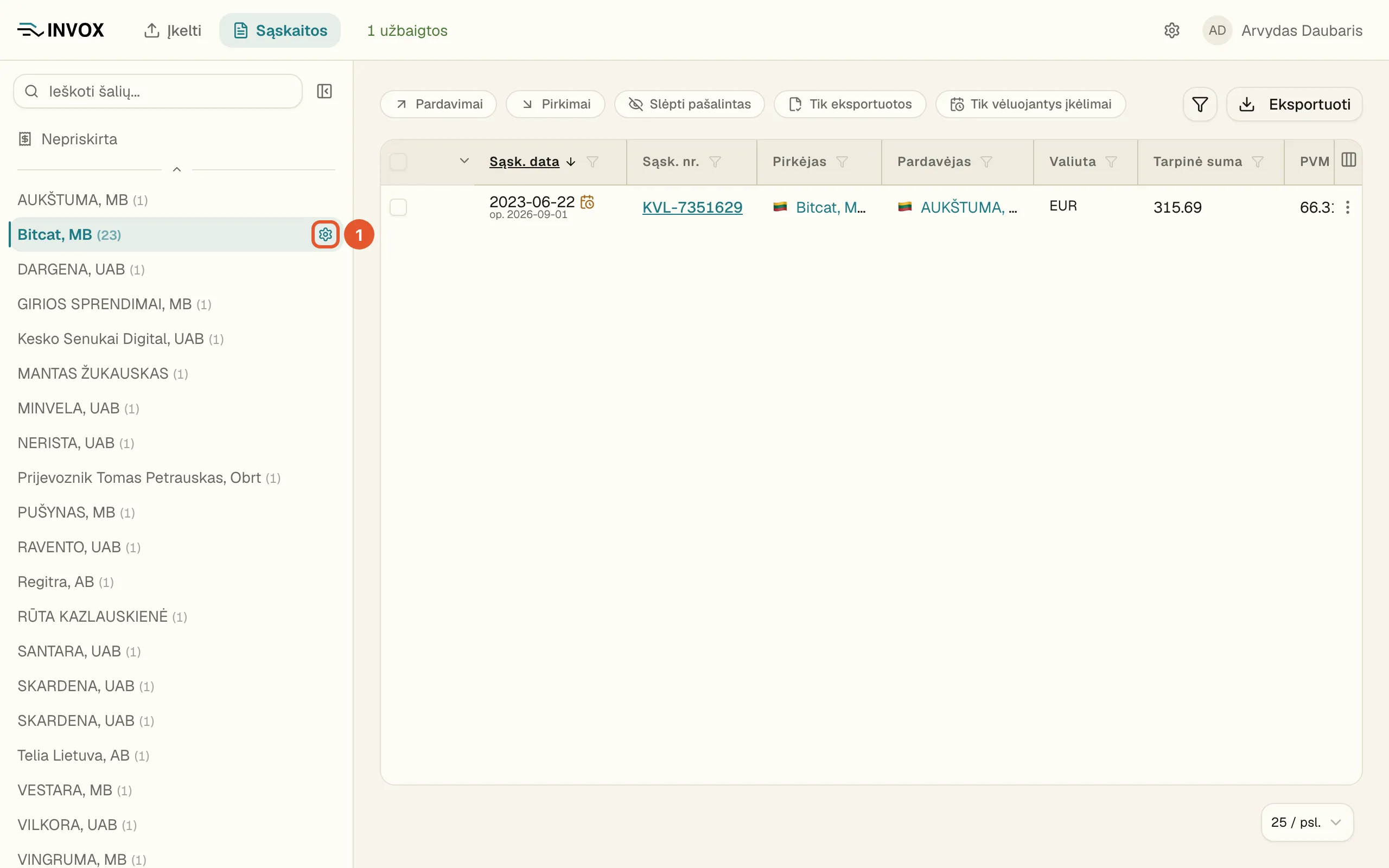Tick checkbox for invoice KVL-7351629
The height and width of the screenshot is (868, 1389).
(x=398, y=207)
